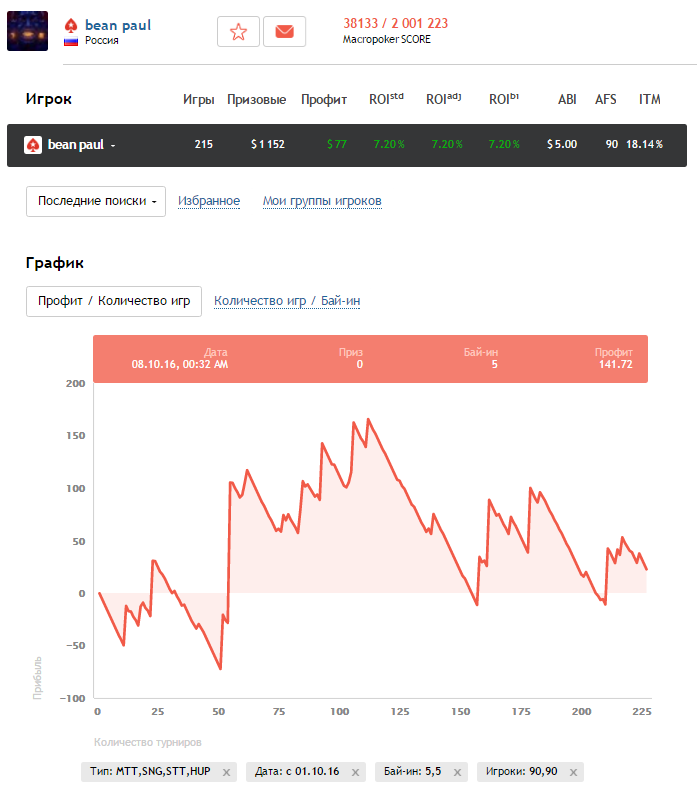697x809 pixels.
Task: Expand the bean paul row dropdown arrow
Action: tap(113, 146)
